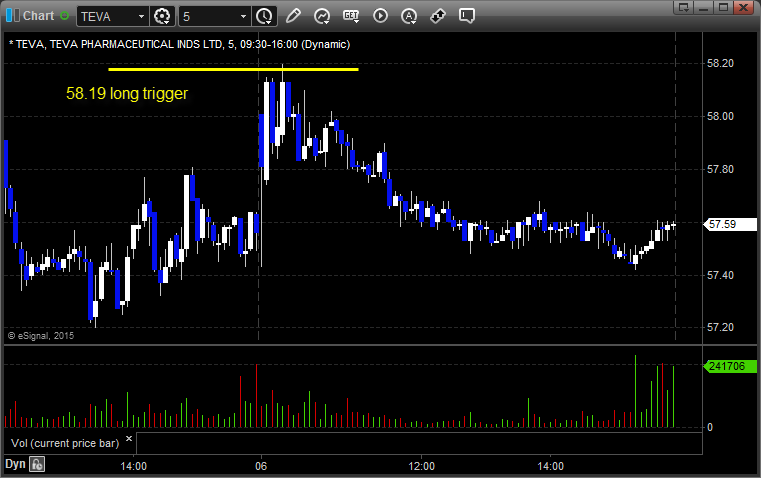
Task: Click the 0 volume axis label
Action: point(710,428)
